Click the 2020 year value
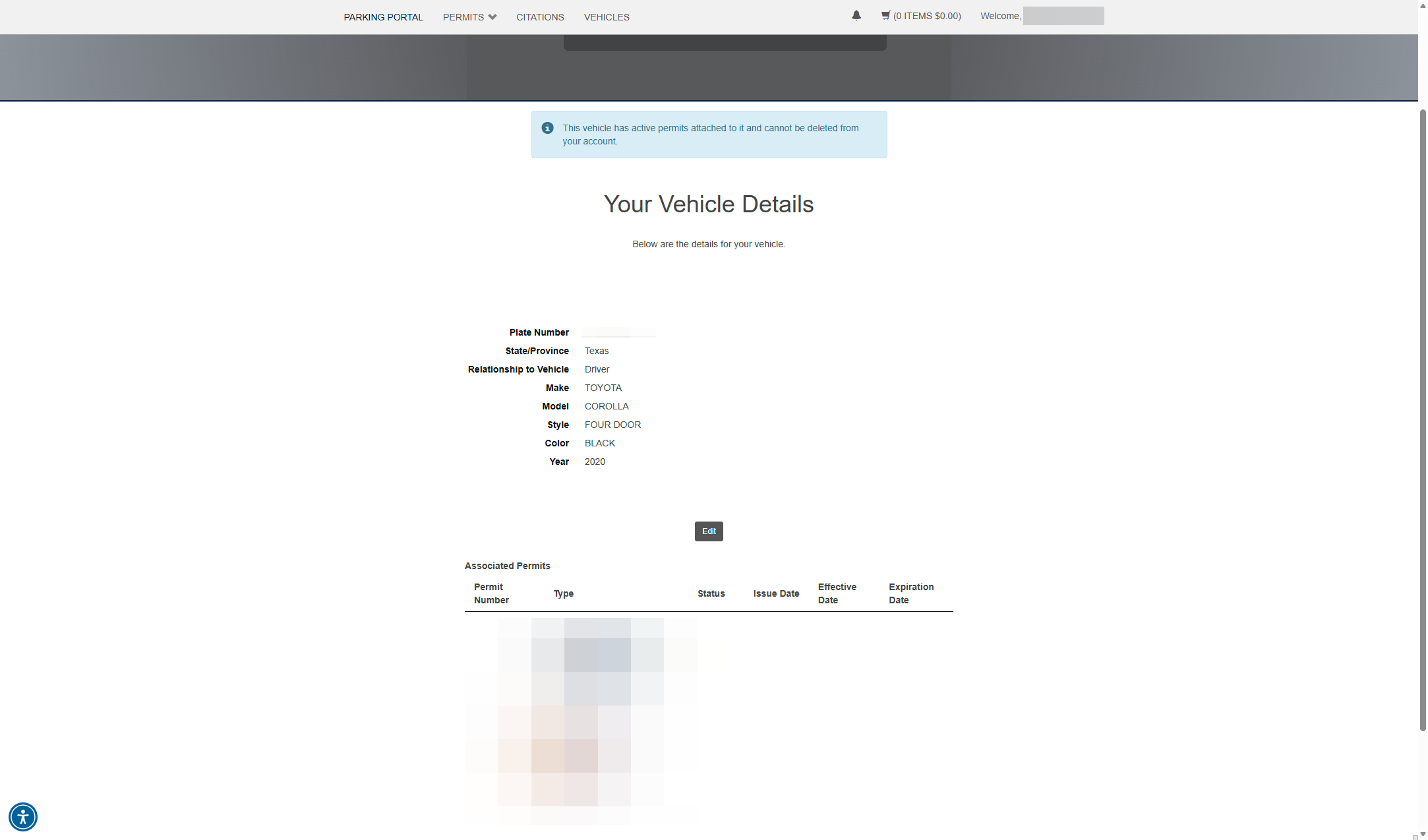1428x840 pixels. pyautogui.click(x=595, y=462)
